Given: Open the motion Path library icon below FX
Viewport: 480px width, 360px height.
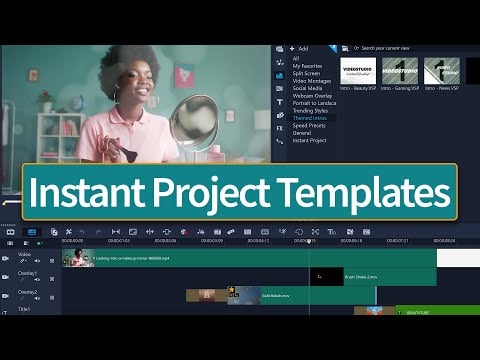Looking at the screenshot, I should tap(280, 142).
